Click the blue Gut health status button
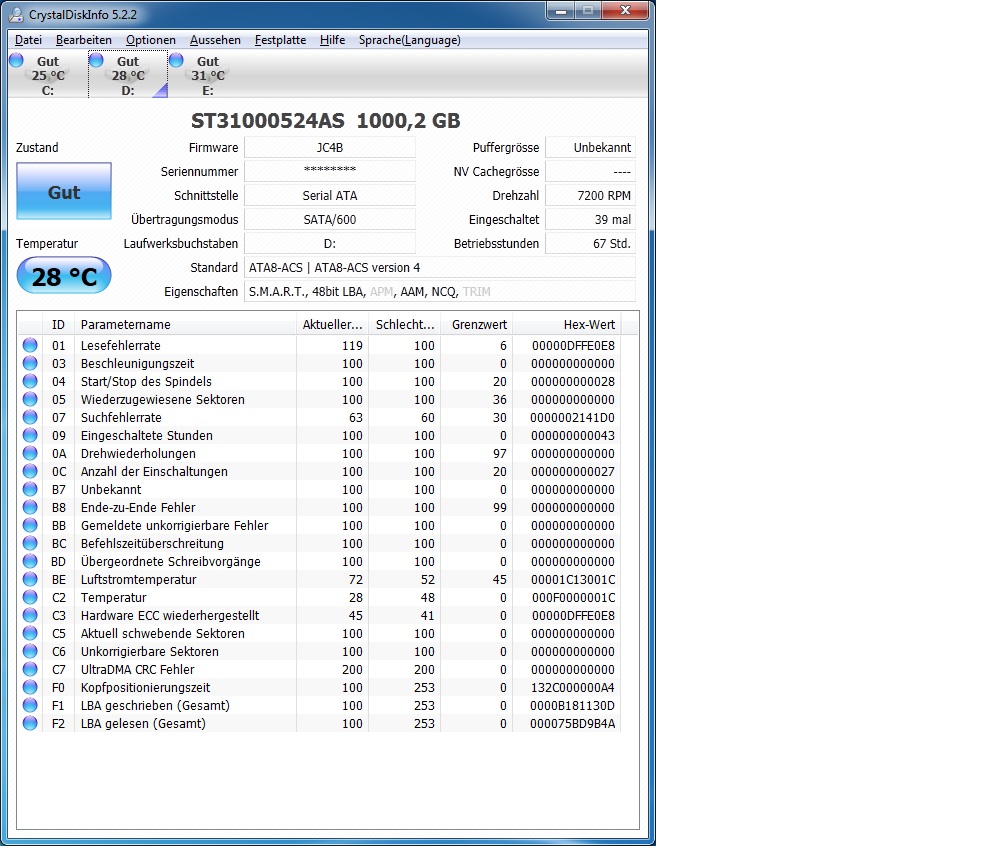The height and width of the screenshot is (846, 1008). (64, 192)
